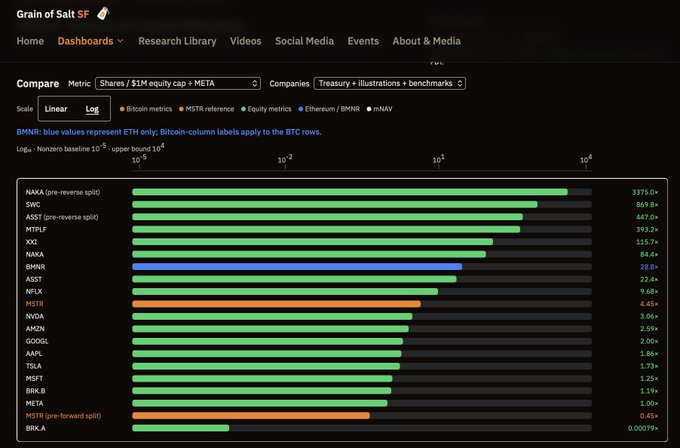This screenshot has height=448, width=680.
Task: Click the AAPL bar in the chart
Action: coord(267,354)
